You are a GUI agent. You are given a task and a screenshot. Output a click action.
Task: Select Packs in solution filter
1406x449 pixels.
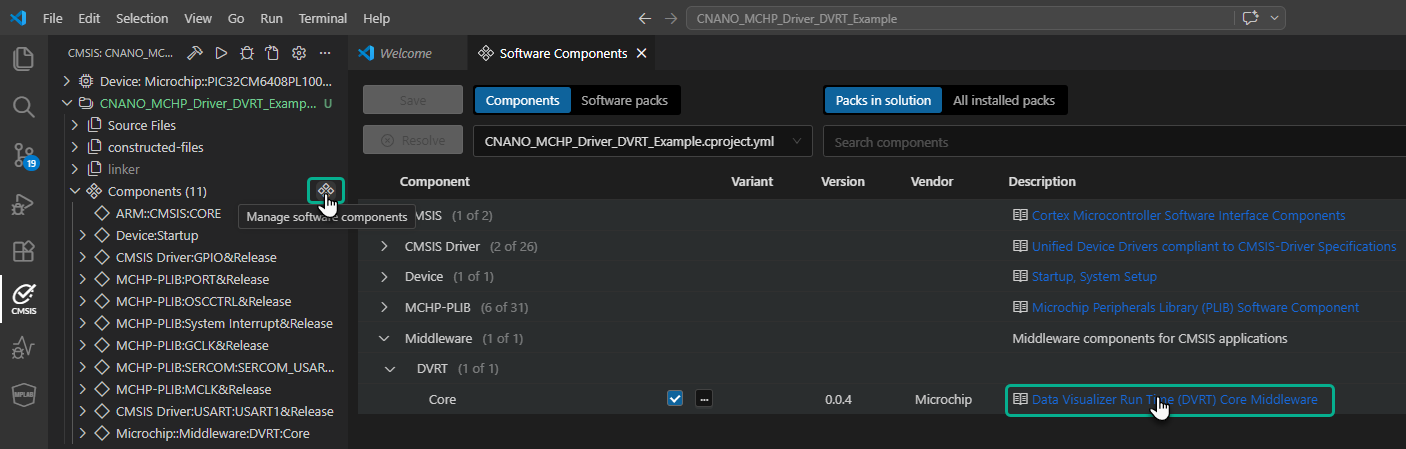883,100
